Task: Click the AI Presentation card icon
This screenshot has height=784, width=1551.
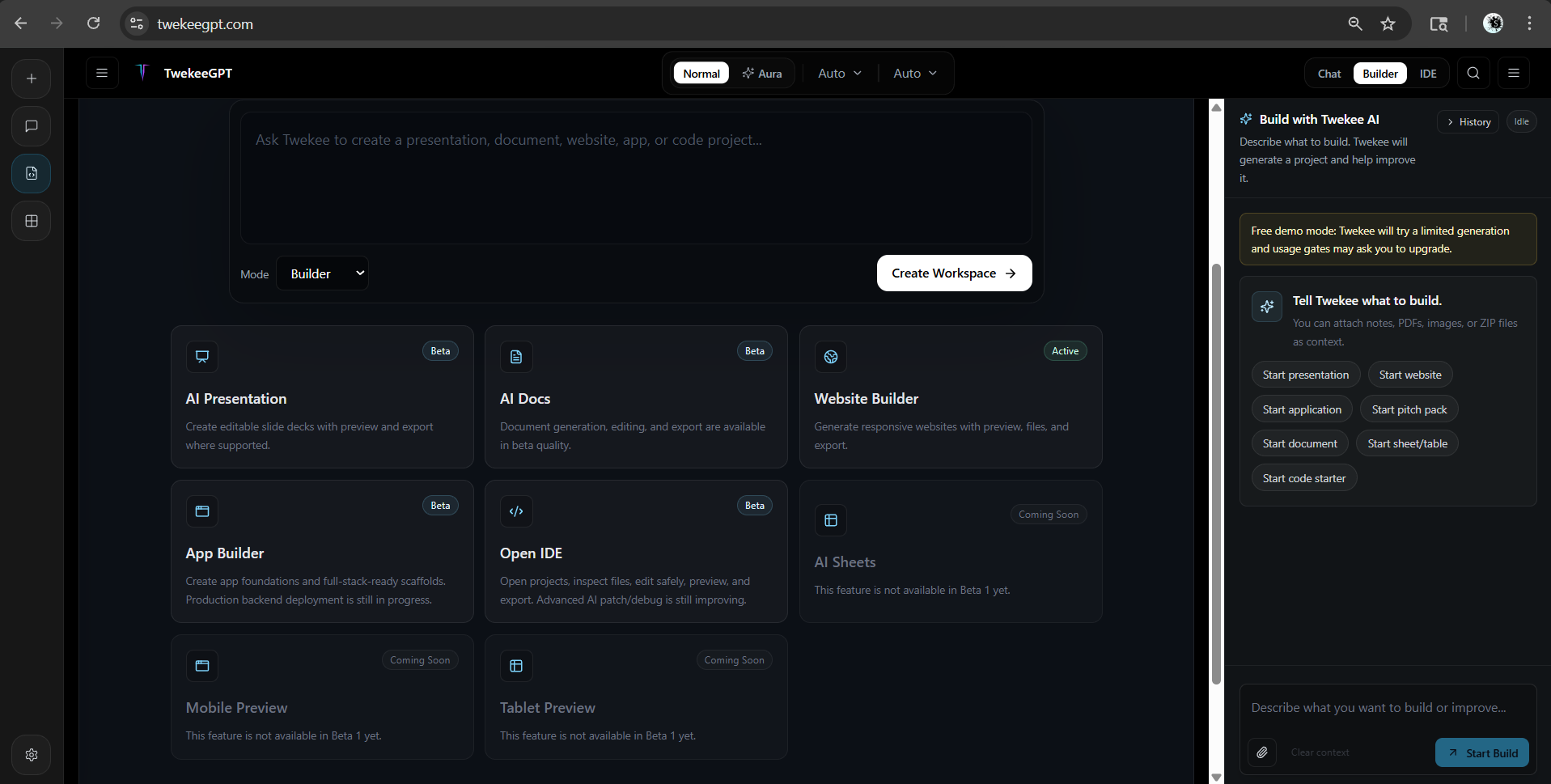Action: (202, 357)
